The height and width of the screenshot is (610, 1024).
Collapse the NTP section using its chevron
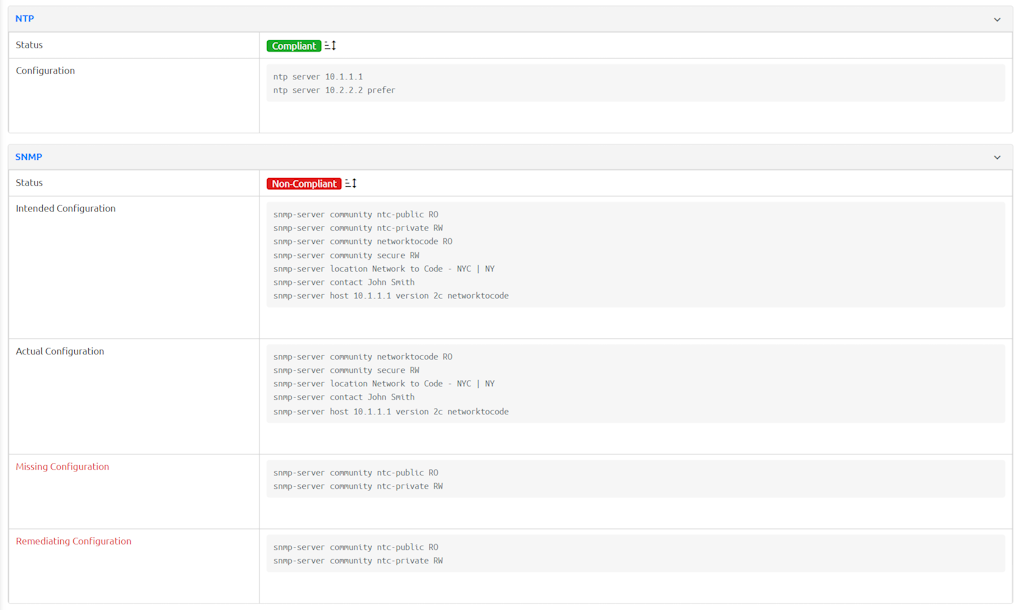(x=996, y=19)
